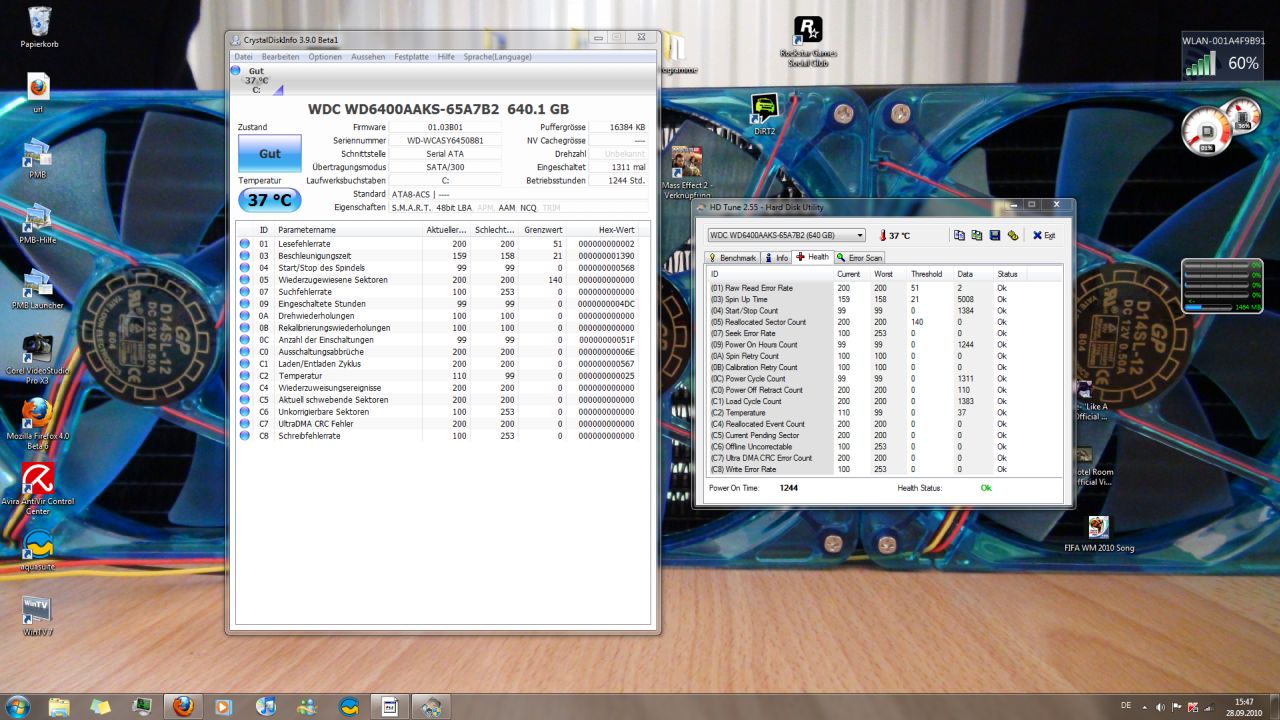Open Rockstar Games Social Club icon

coord(808,41)
